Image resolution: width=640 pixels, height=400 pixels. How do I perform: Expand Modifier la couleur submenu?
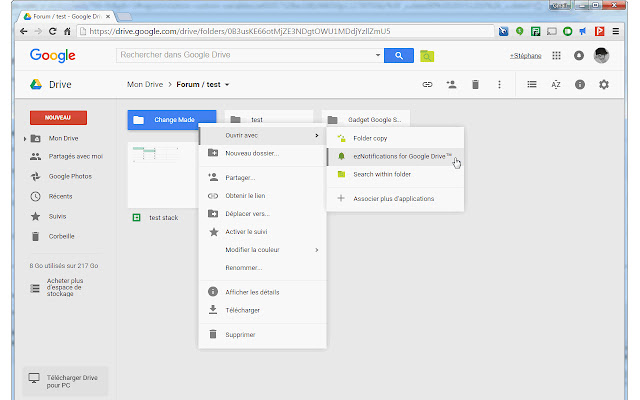pyautogui.click(x=262, y=250)
